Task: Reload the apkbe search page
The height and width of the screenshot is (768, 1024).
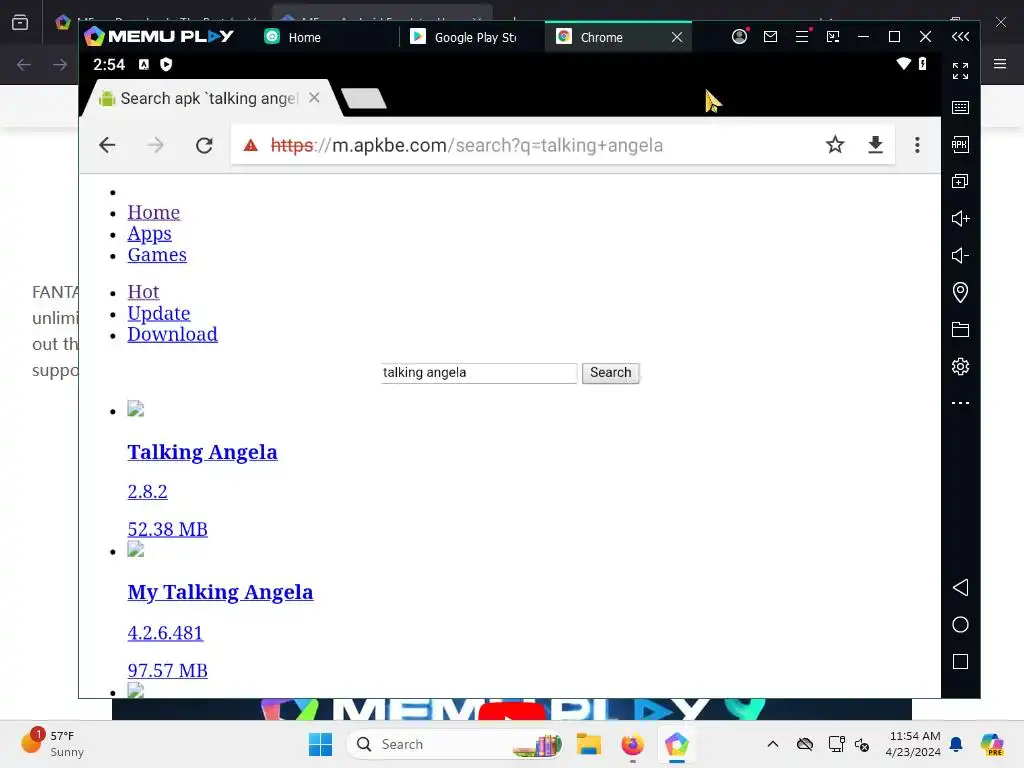Action: 204,145
